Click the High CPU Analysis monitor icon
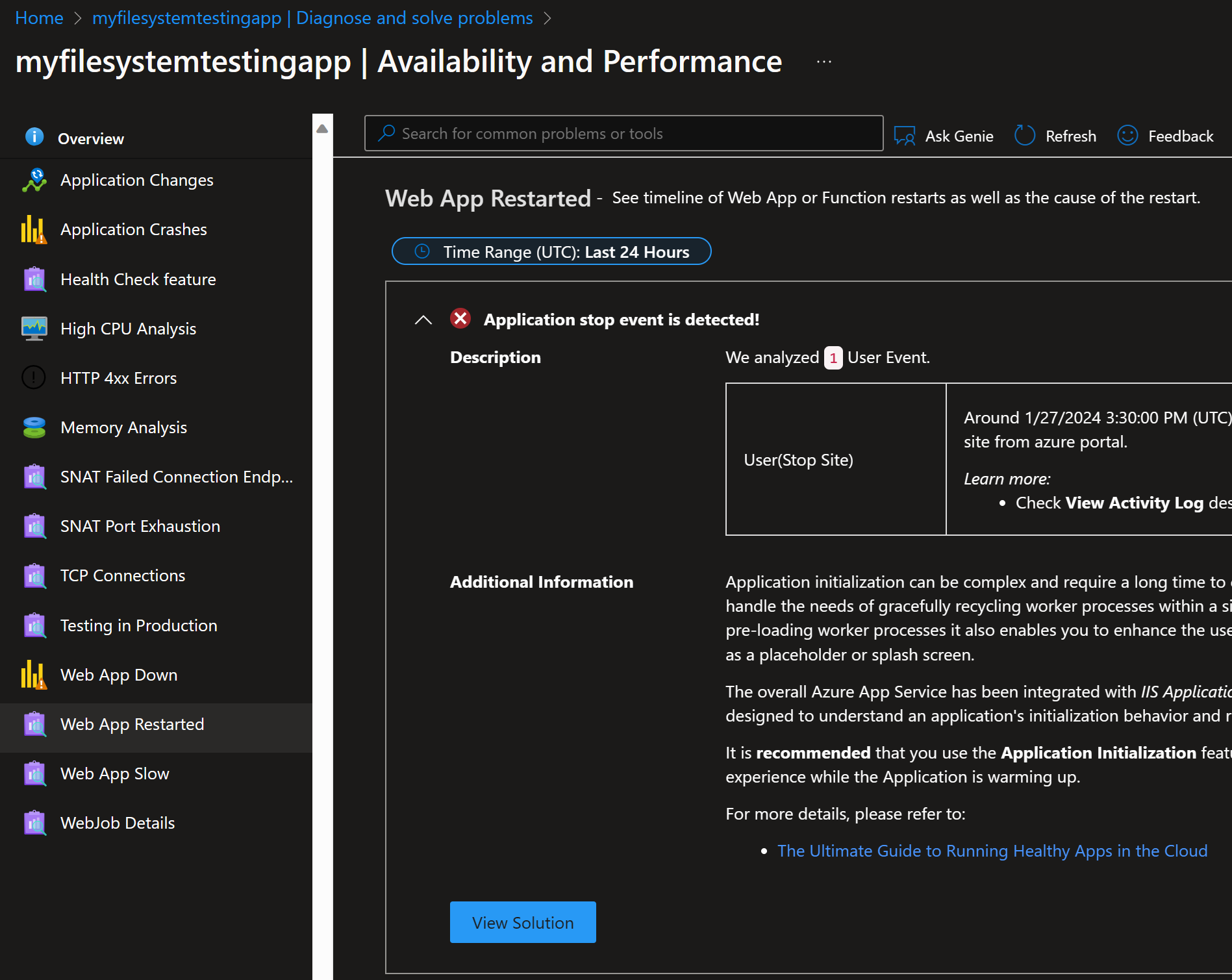This screenshot has height=980, width=1232. [x=34, y=329]
